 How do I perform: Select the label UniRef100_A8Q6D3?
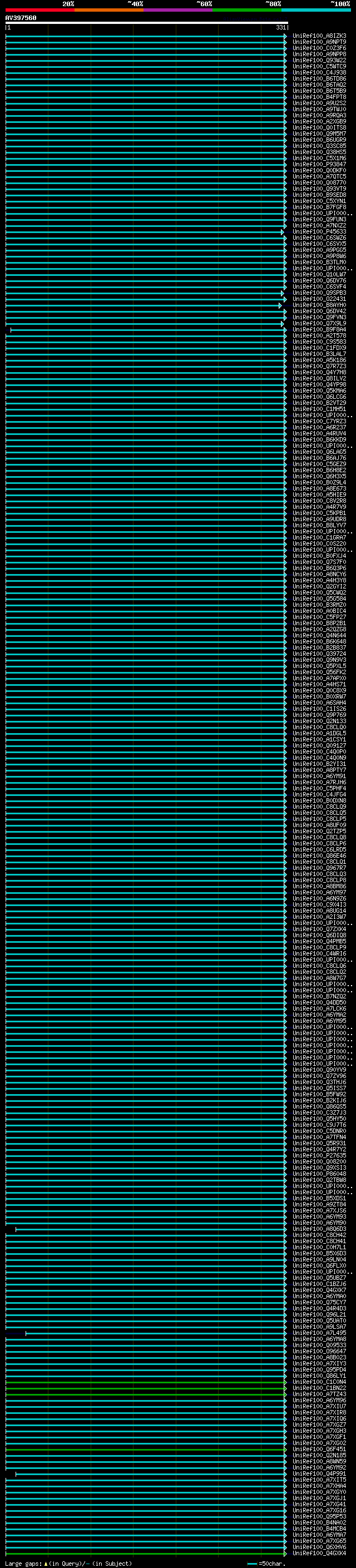point(319,1229)
